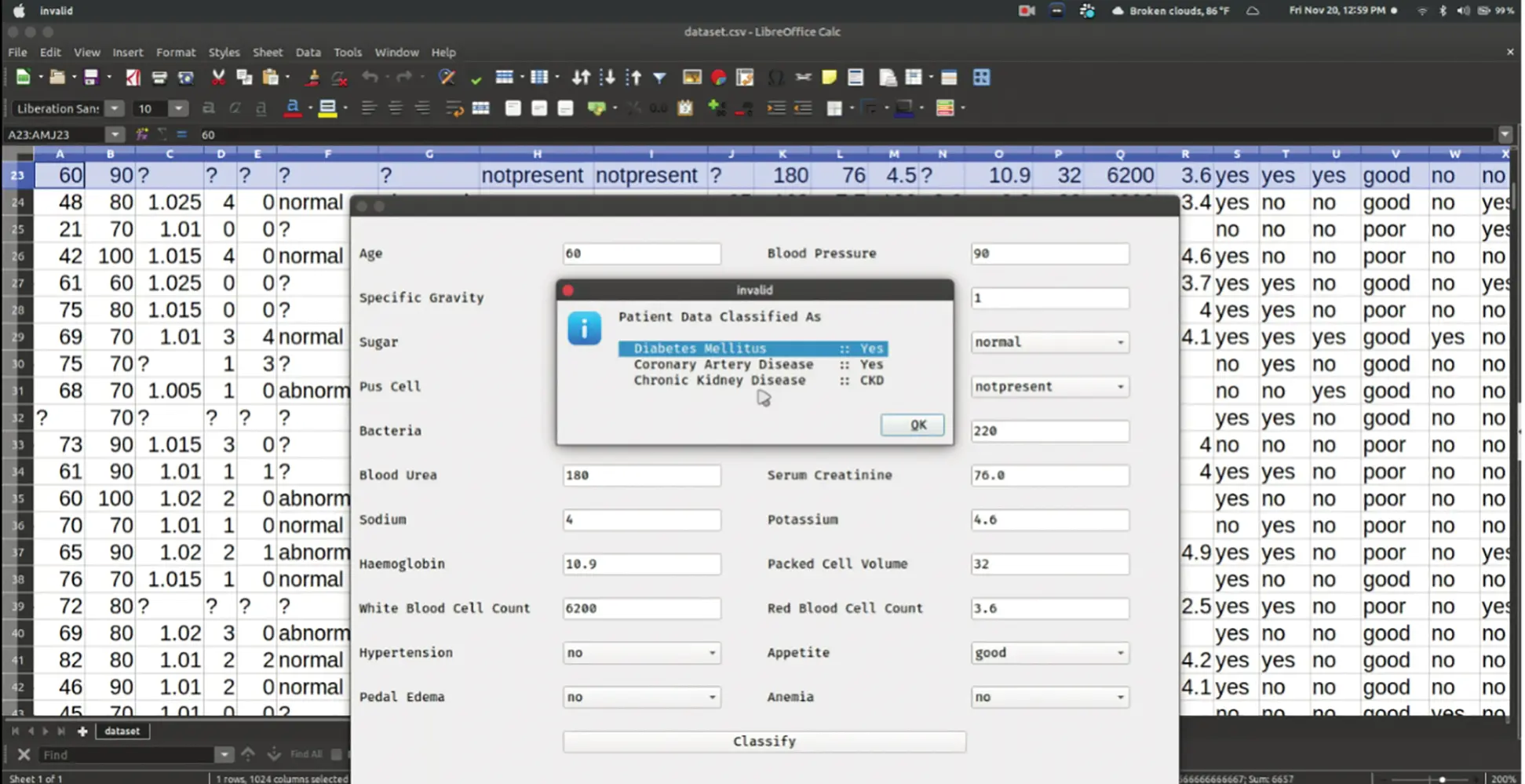The image size is (1525, 784).
Task: Open the Format menu
Action: [176, 52]
